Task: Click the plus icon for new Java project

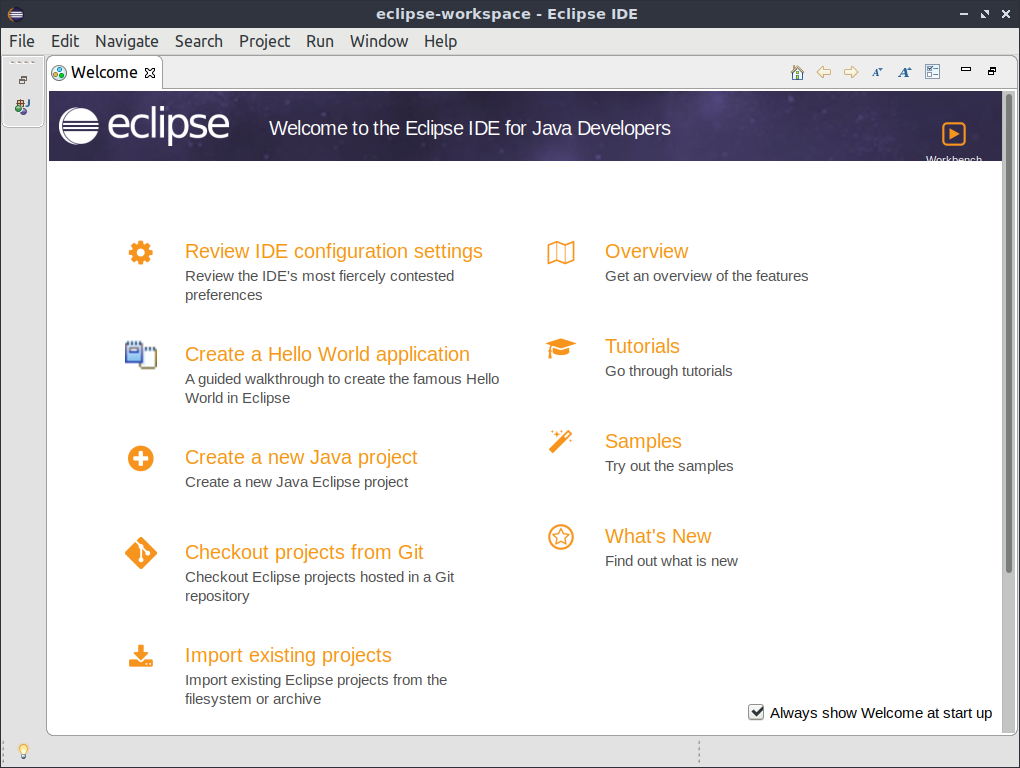Action: (x=141, y=458)
